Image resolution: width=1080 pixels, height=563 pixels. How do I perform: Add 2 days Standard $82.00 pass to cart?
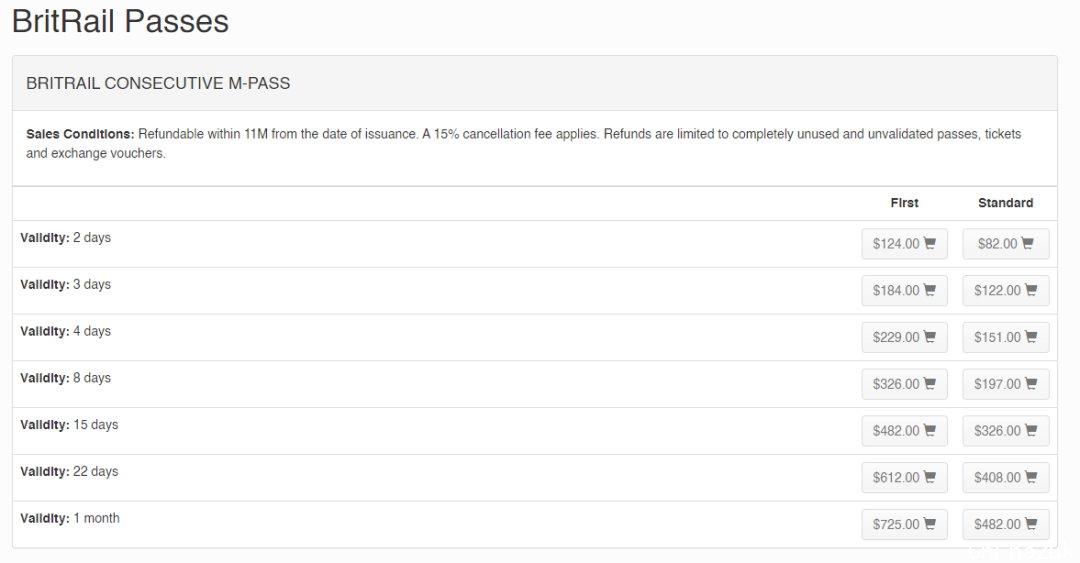1006,244
